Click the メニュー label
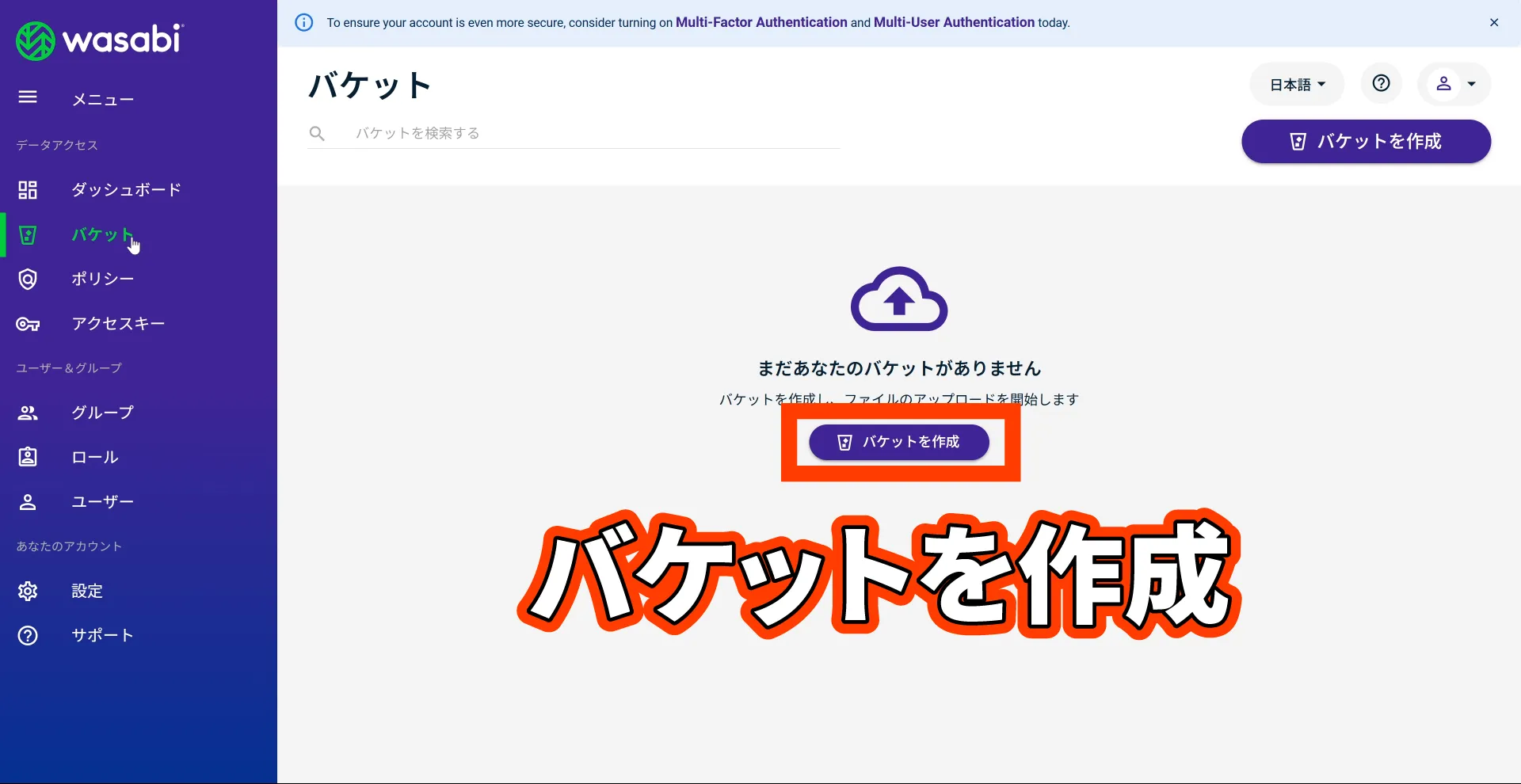This screenshot has width=1521, height=784. (x=103, y=100)
